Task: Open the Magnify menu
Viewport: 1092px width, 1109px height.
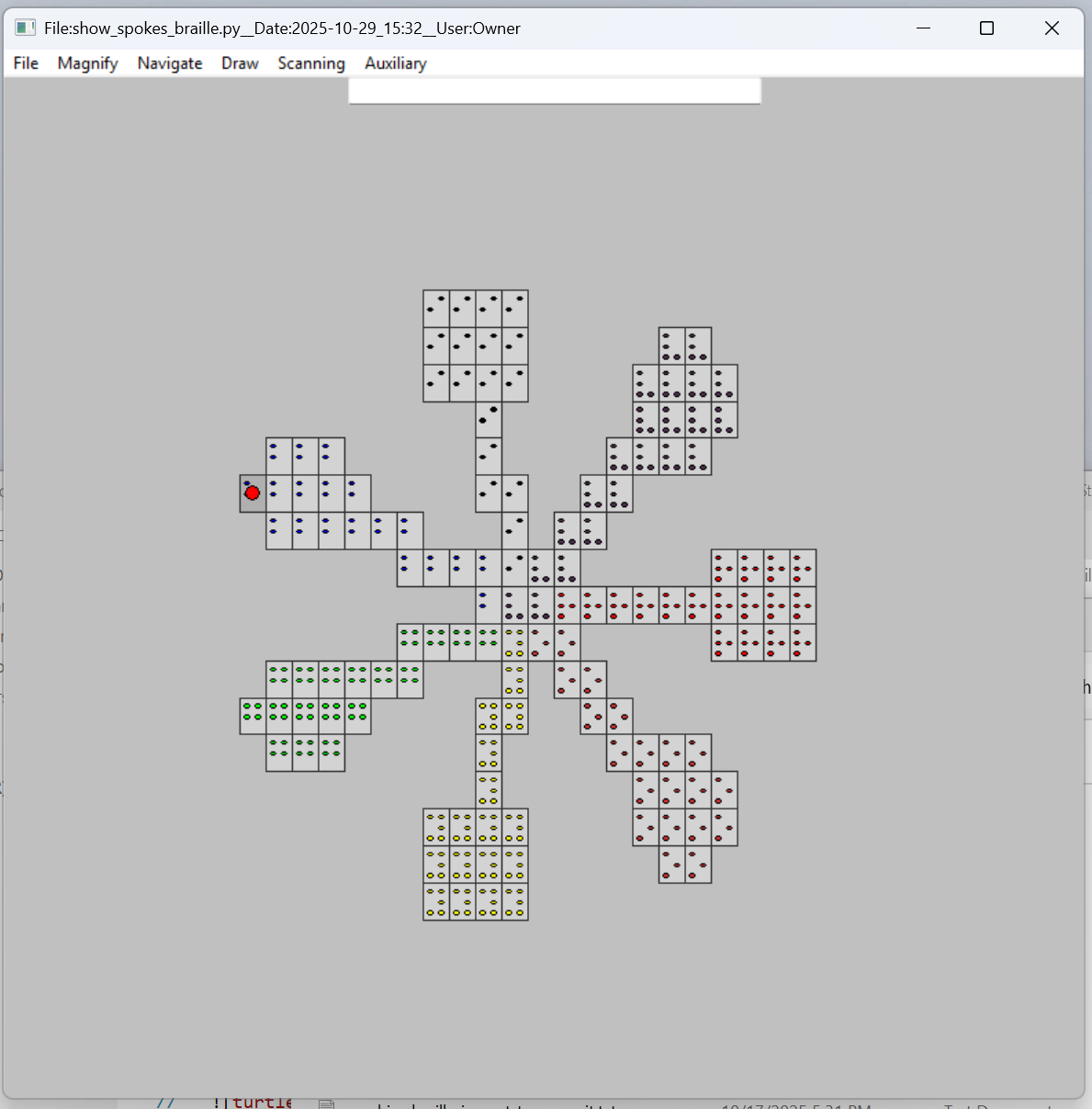Action: point(87,62)
